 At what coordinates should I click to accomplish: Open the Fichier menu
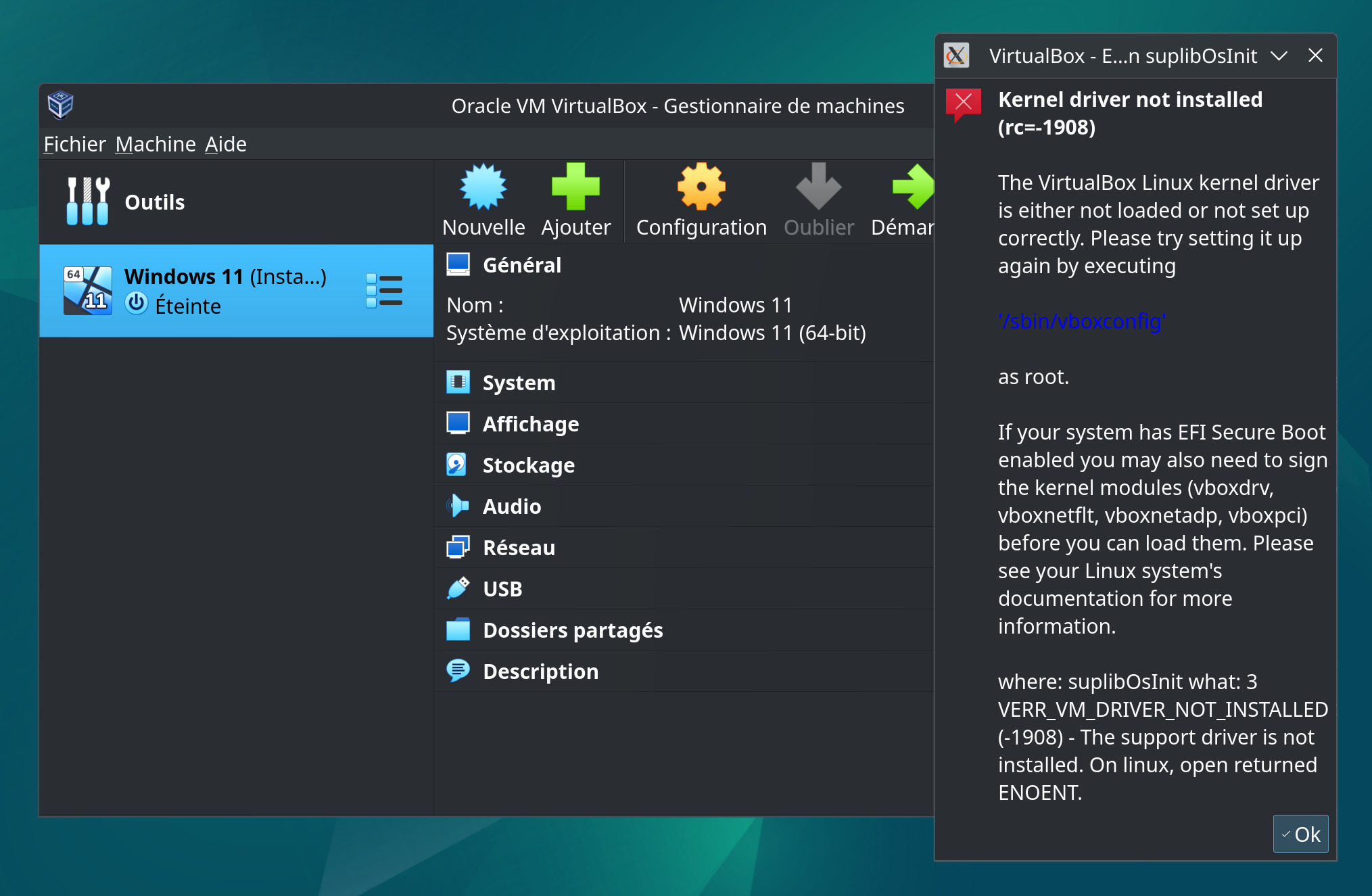click(75, 144)
